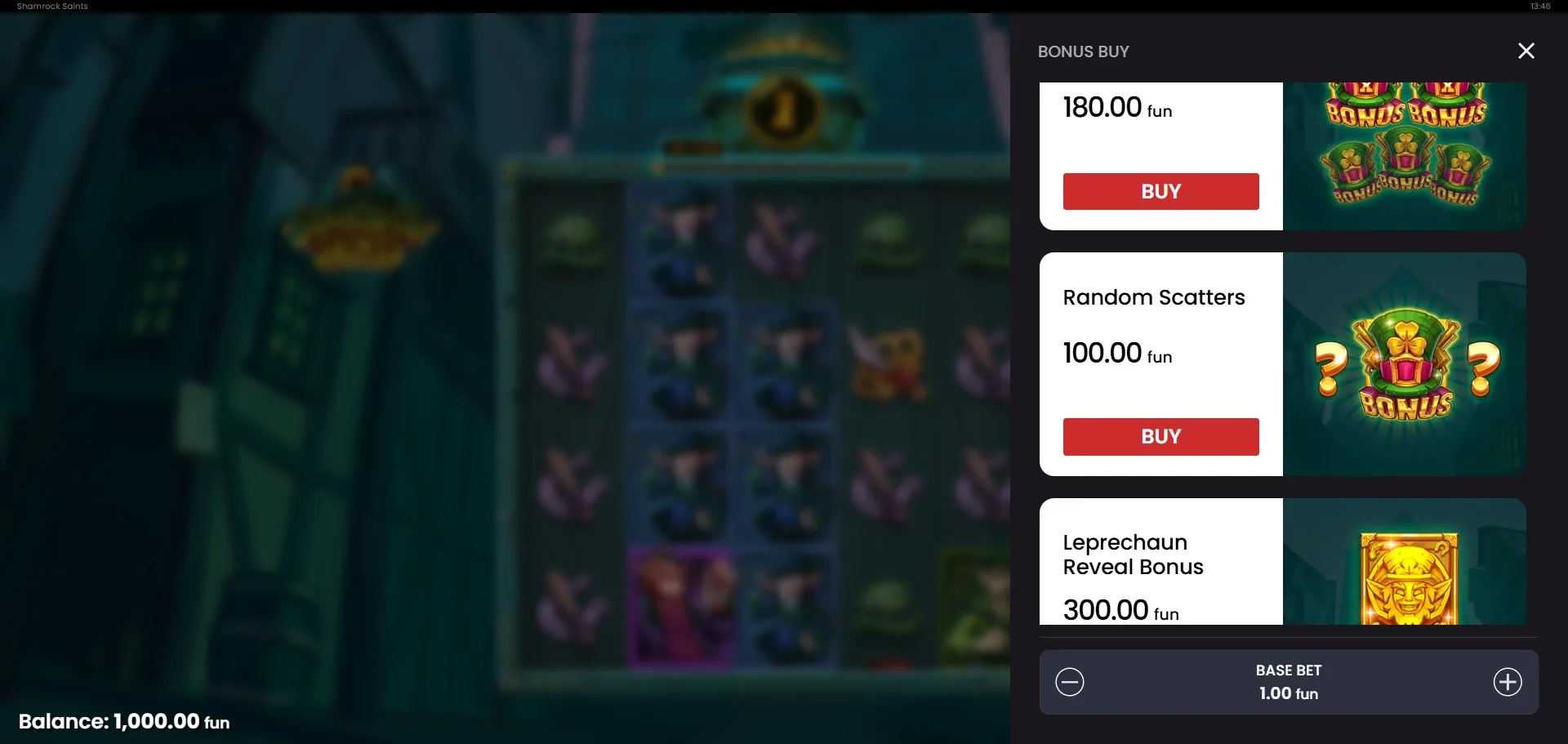The width and height of the screenshot is (1568, 744).
Task: Select the golden leprechaun card image
Action: [x=1409, y=578]
